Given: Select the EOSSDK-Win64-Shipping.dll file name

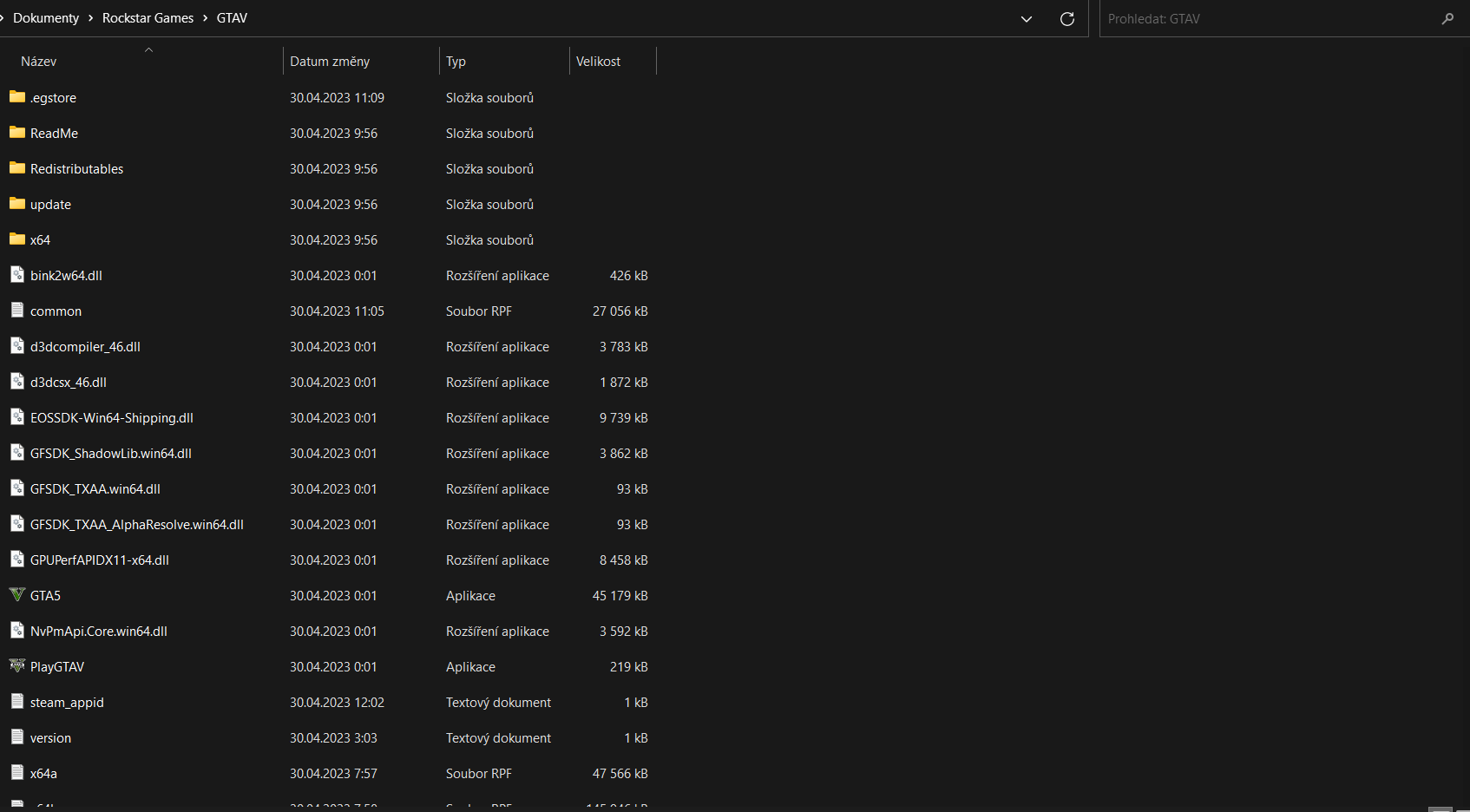Looking at the screenshot, I should (111, 418).
